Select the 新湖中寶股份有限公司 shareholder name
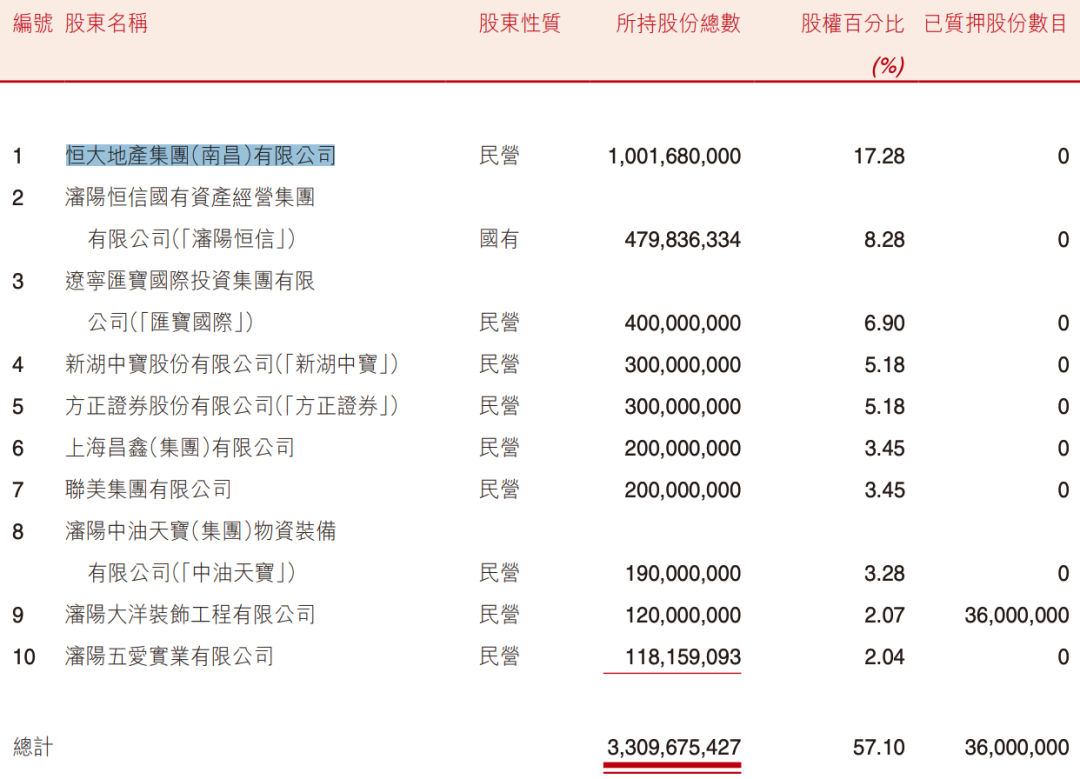This screenshot has width=1080, height=779. coord(232,365)
